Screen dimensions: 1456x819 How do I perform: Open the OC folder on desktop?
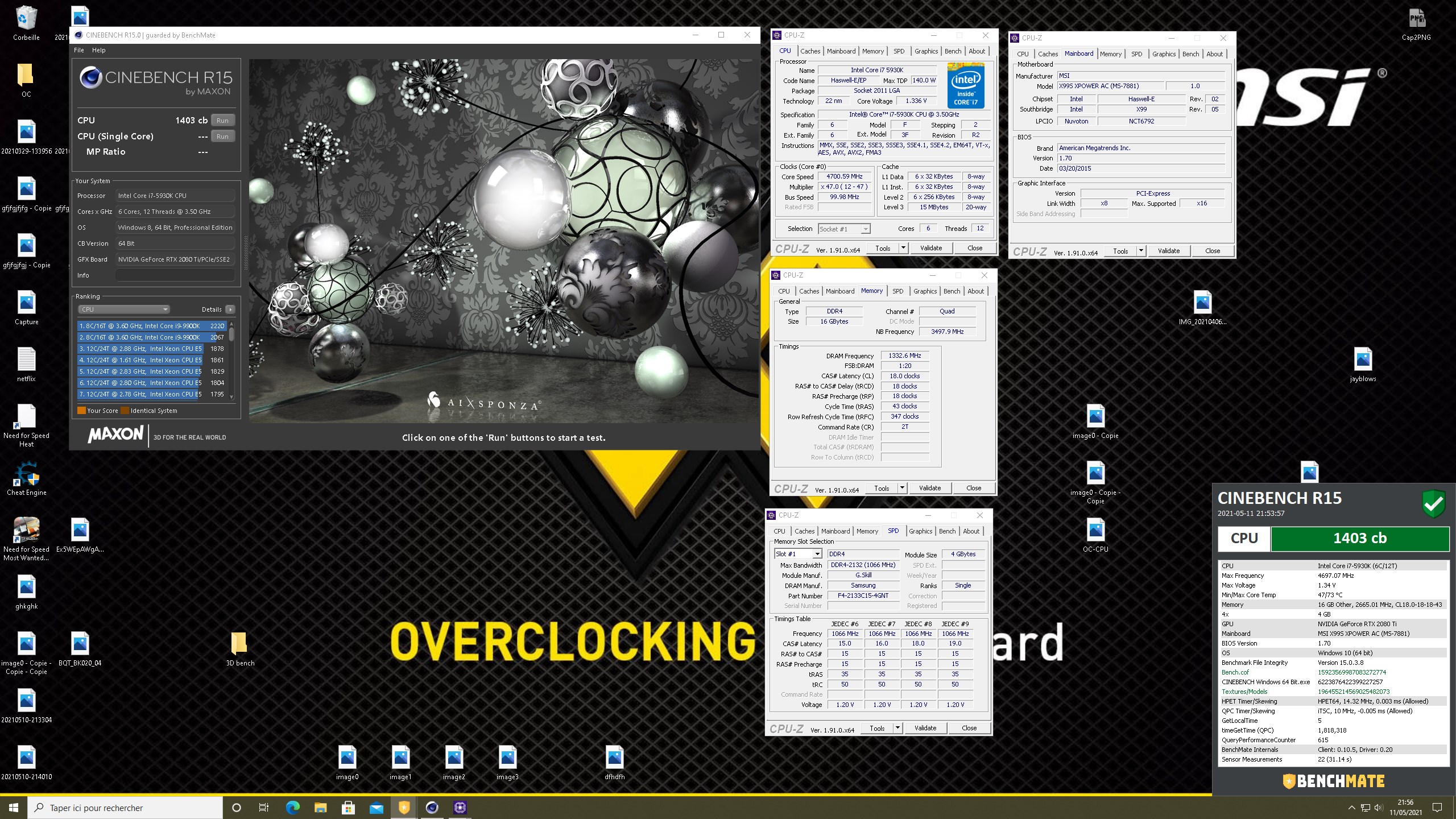pyautogui.click(x=26, y=80)
